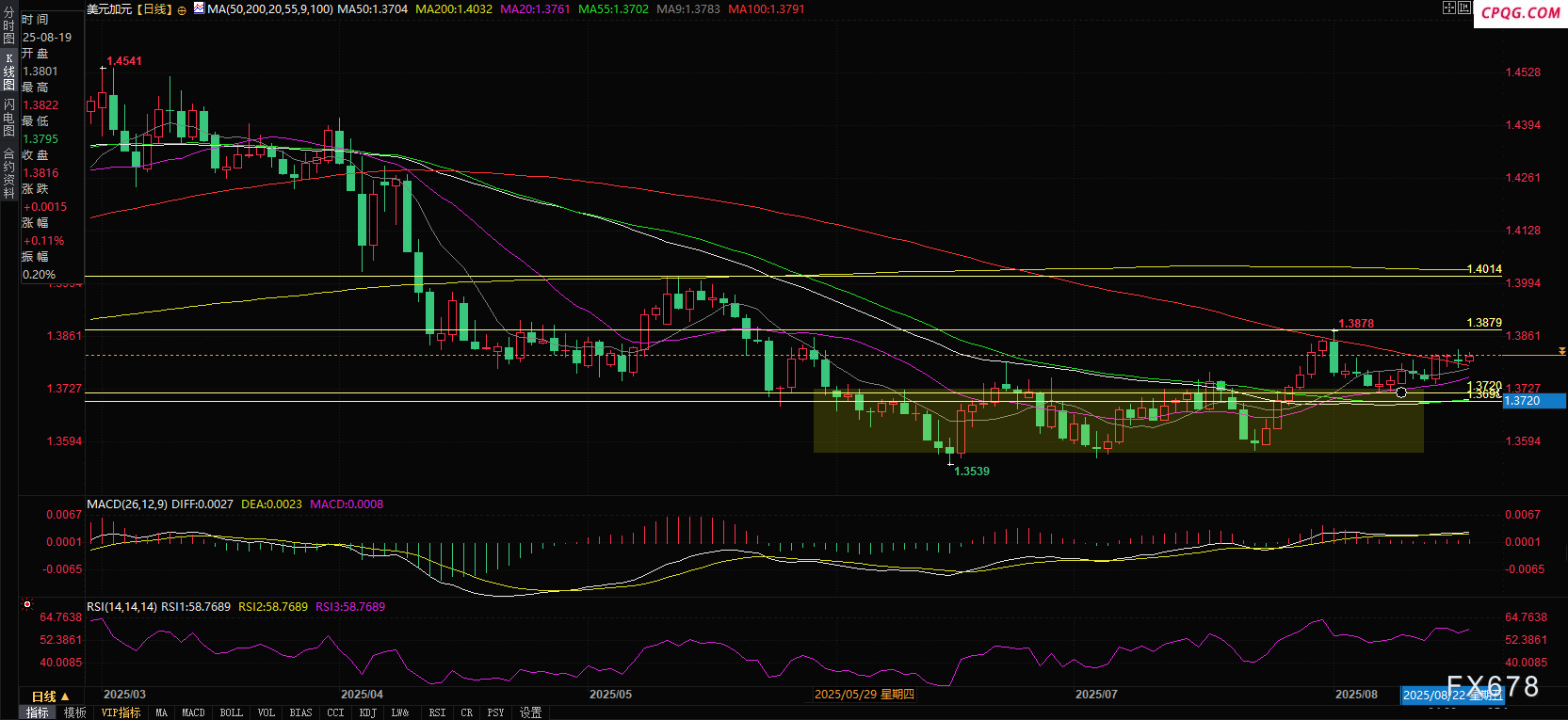Click the 最高 value 1.3822

(x=40, y=105)
